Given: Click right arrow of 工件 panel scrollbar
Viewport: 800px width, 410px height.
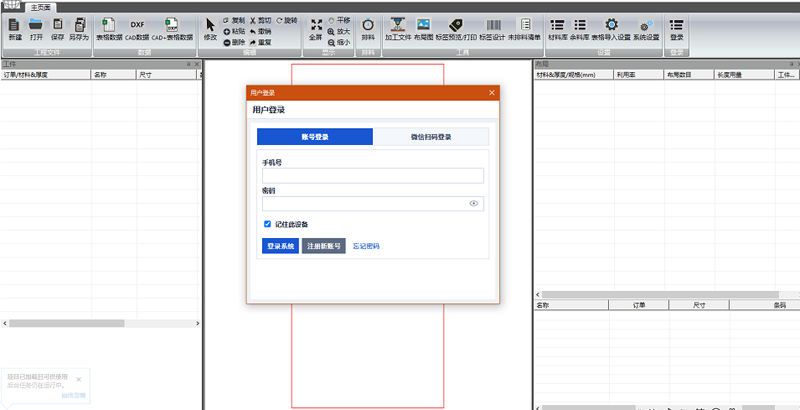Looking at the screenshot, I should (197, 323).
